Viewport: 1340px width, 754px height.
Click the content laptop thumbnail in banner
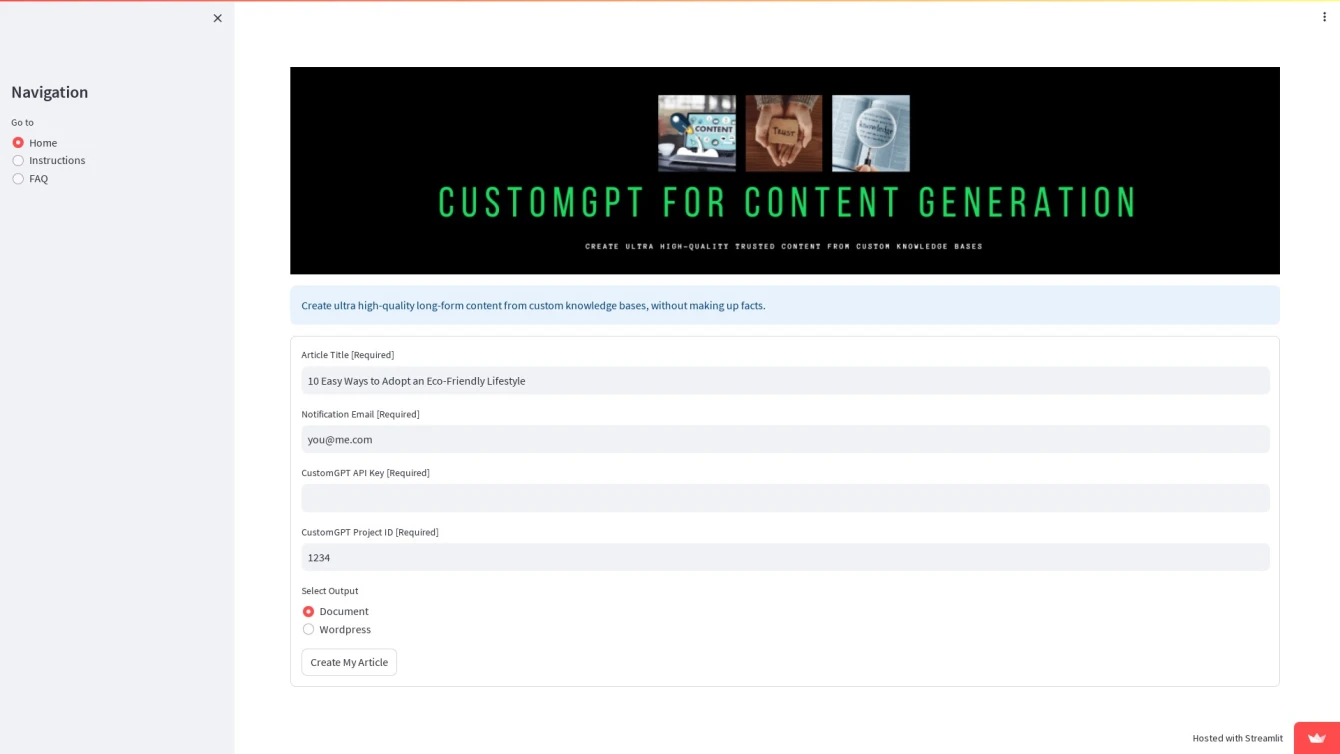pos(697,133)
